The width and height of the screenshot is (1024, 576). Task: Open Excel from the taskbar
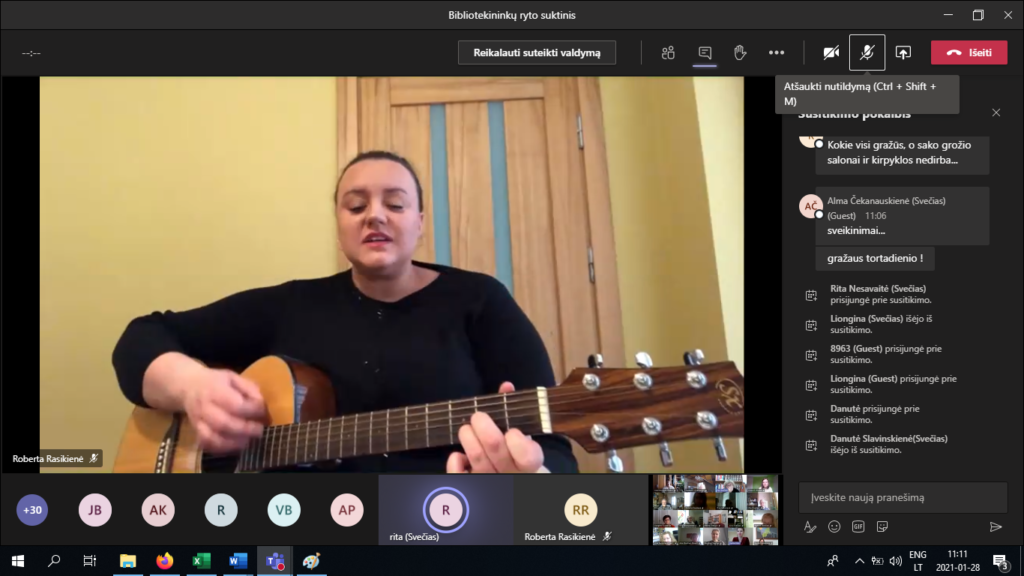point(201,561)
